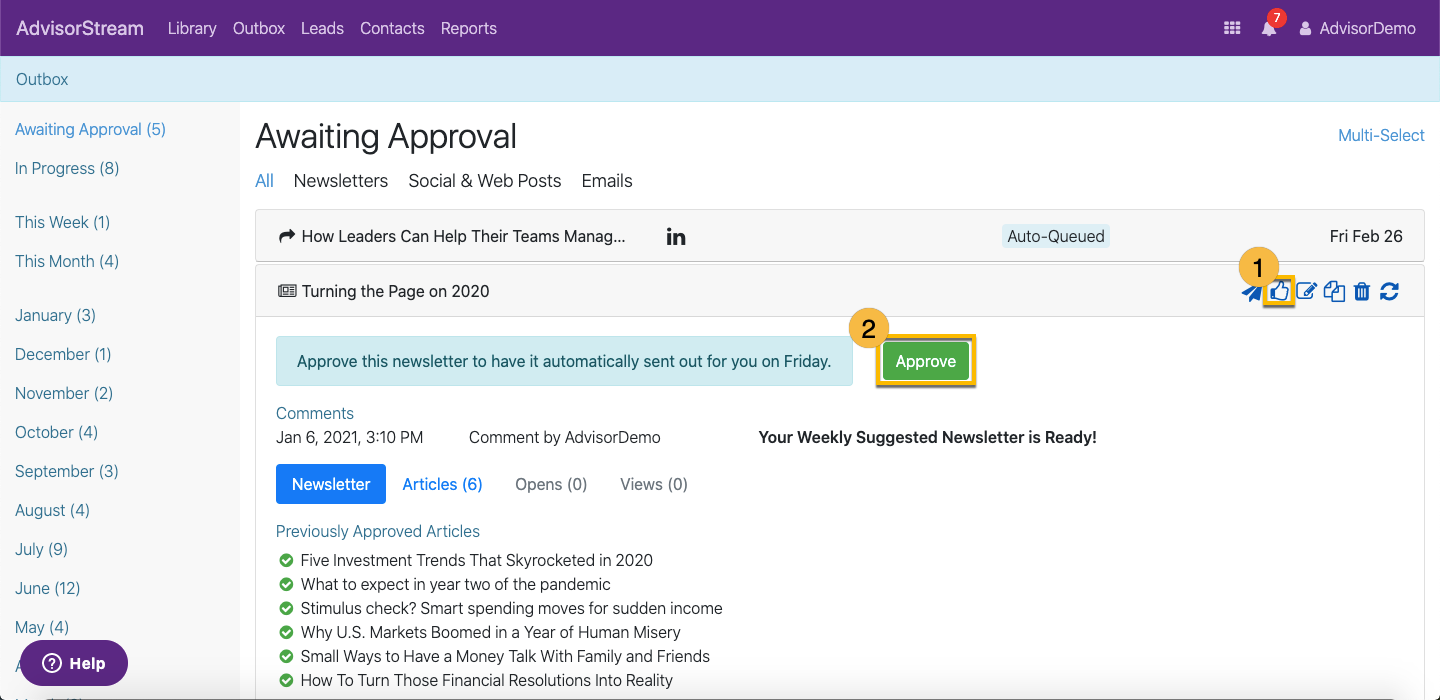Switch to the Articles (6) tab
This screenshot has width=1440, height=700.
tap(443, 484)
